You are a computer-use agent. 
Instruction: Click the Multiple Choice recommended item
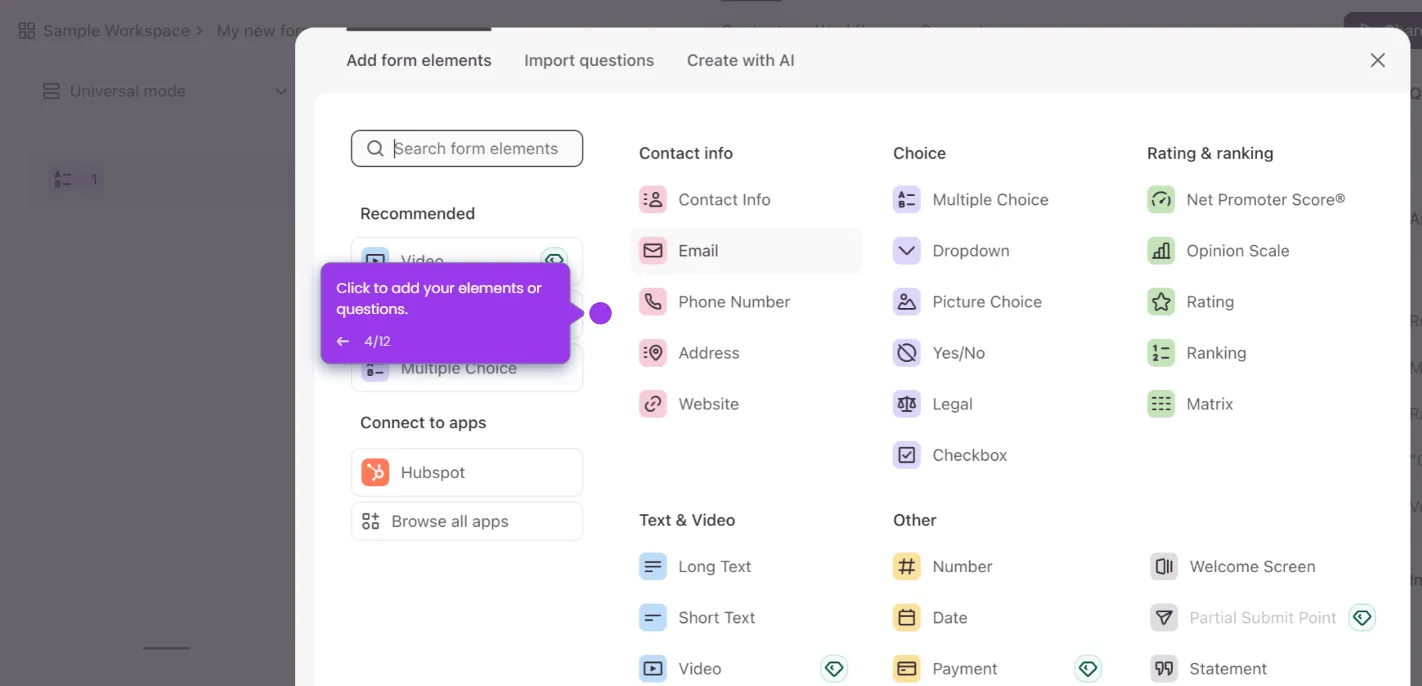pos(467,369)
